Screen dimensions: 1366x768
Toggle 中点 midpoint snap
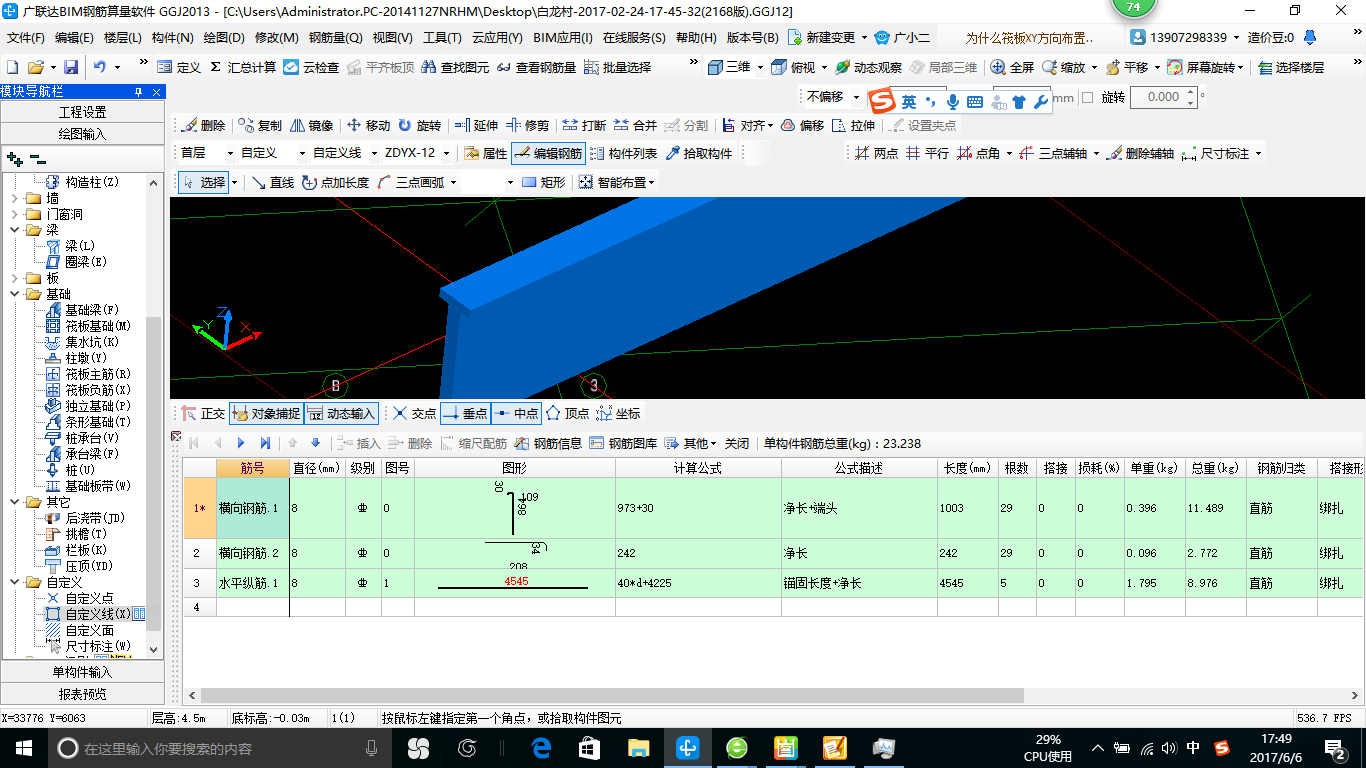tap(516, 413)
